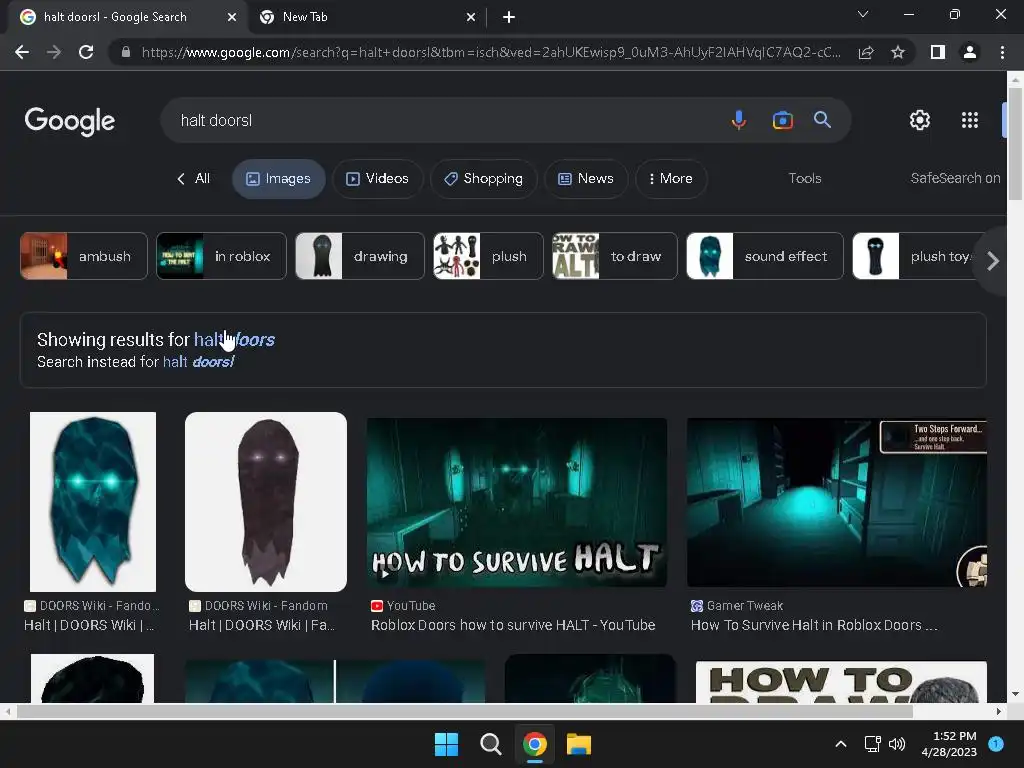The image size is (1024, 768).
Task: Open a new browser tab
Action: coord(509,18)
